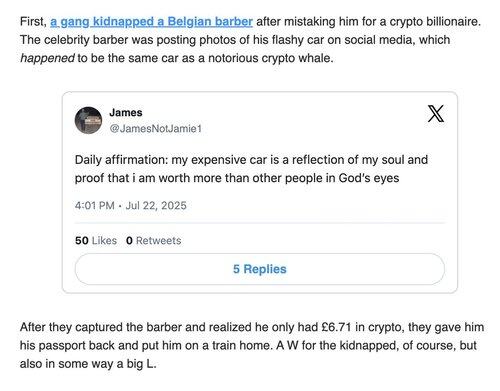This screenshot has width=500, height=391.
Task: Click the tweet timestamp 4:01 PM Jul 22, 2025
Action: pyautogui.click(x=131, y=205)
